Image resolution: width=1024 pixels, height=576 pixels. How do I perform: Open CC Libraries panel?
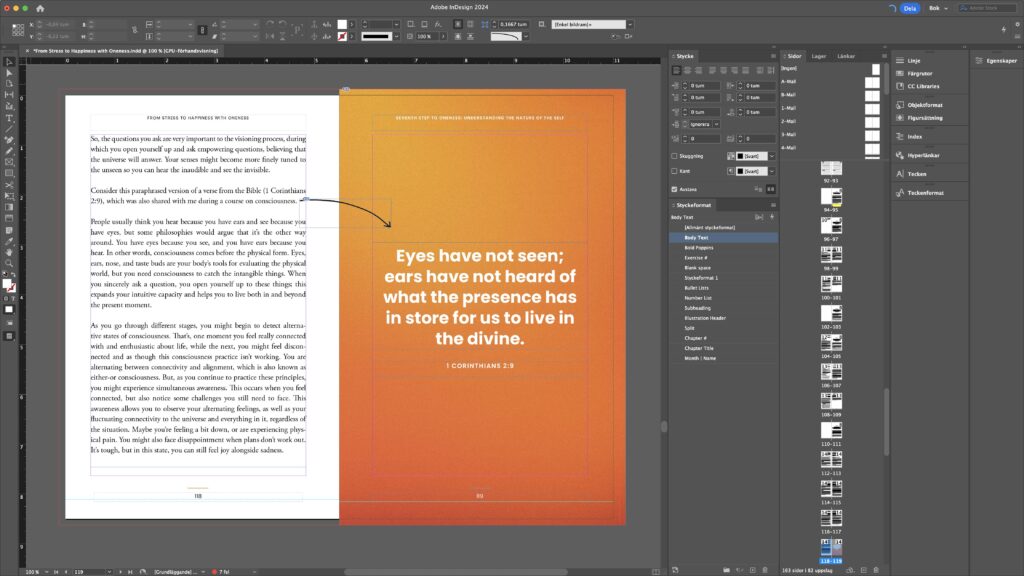922,86
